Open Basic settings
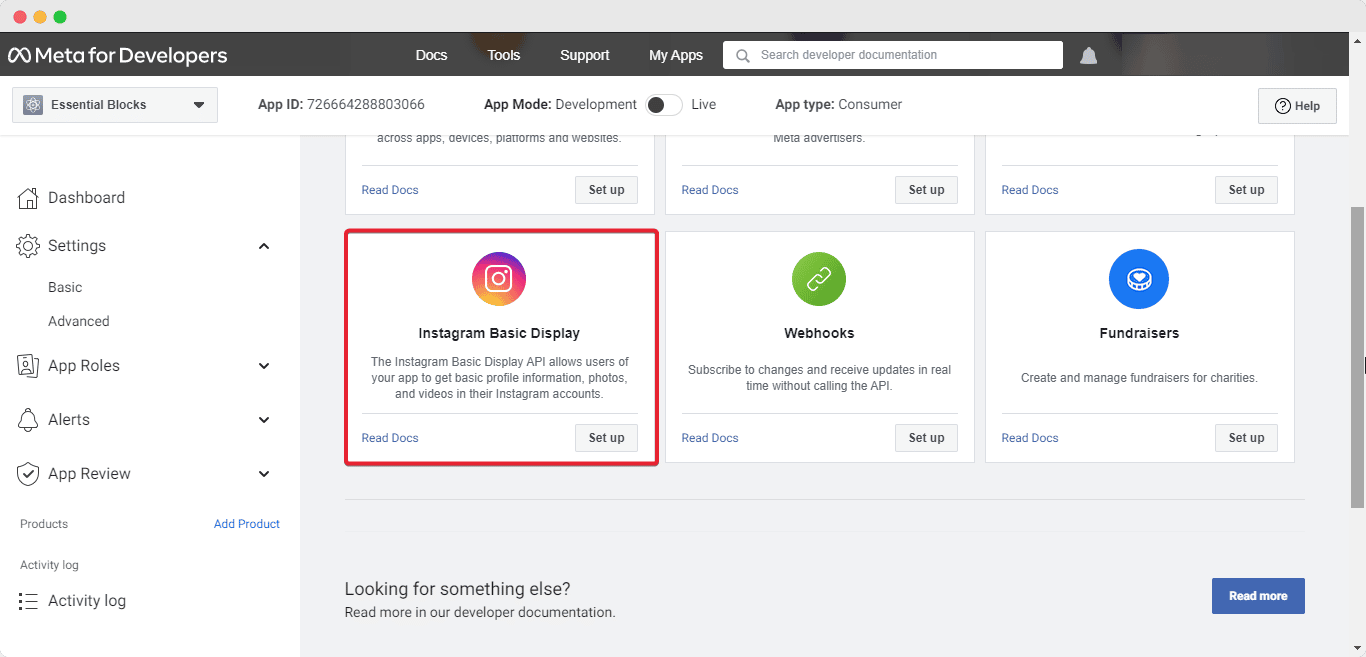Image resolution: width=1366 pixels, height=657 pixels. point(65,287)
